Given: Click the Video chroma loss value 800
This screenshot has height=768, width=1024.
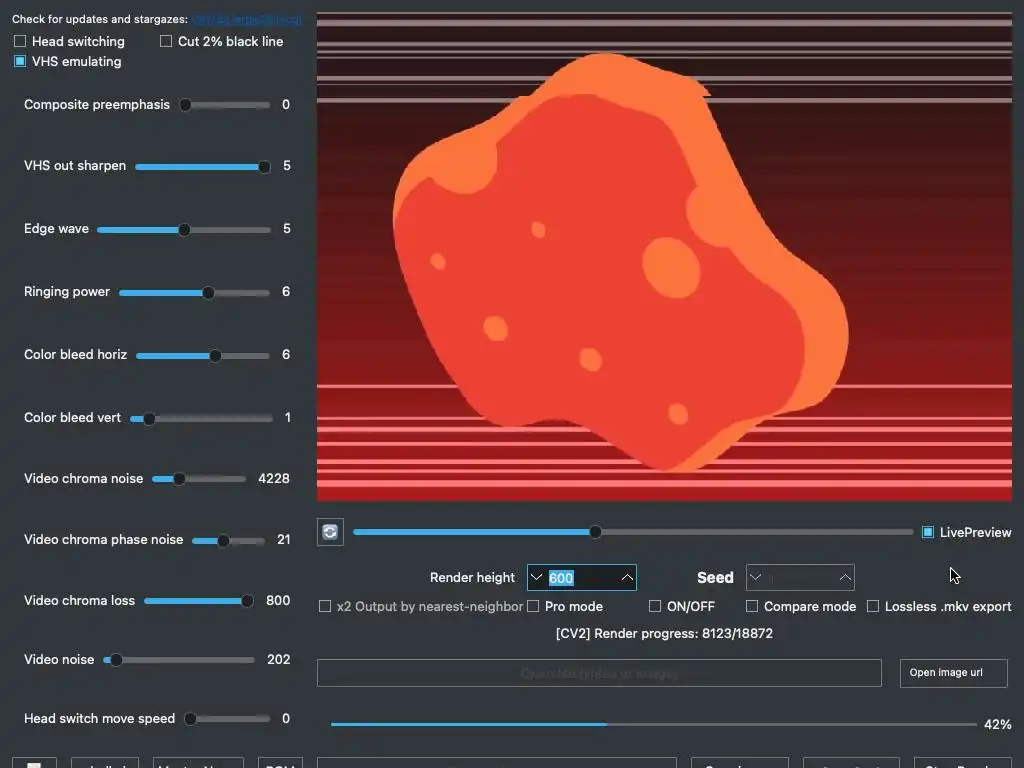Looking at the screenshot, I should pos(278,600).
